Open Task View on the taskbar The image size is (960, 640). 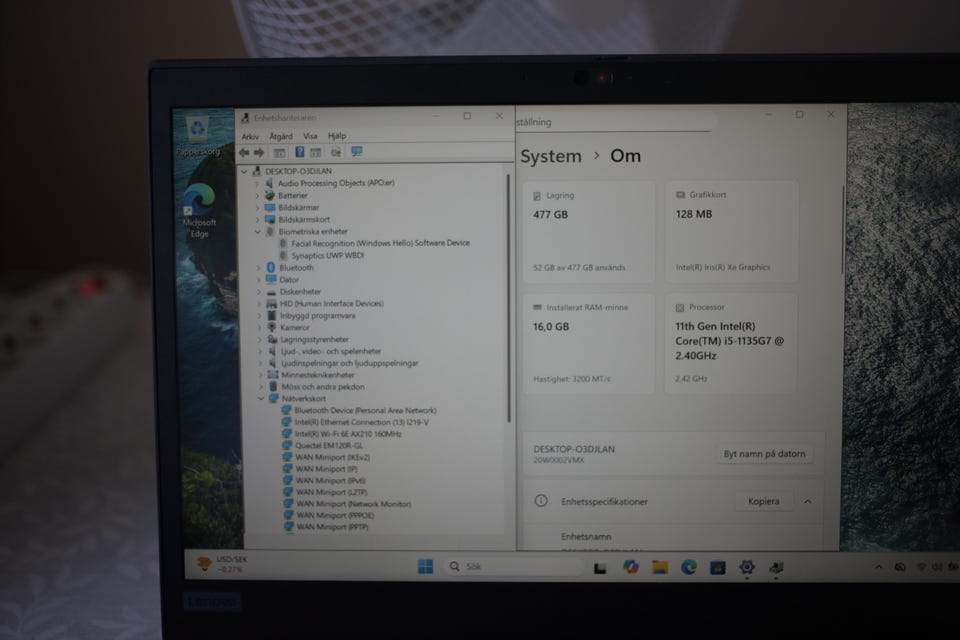pyautogui.click(x=600, y=568)
